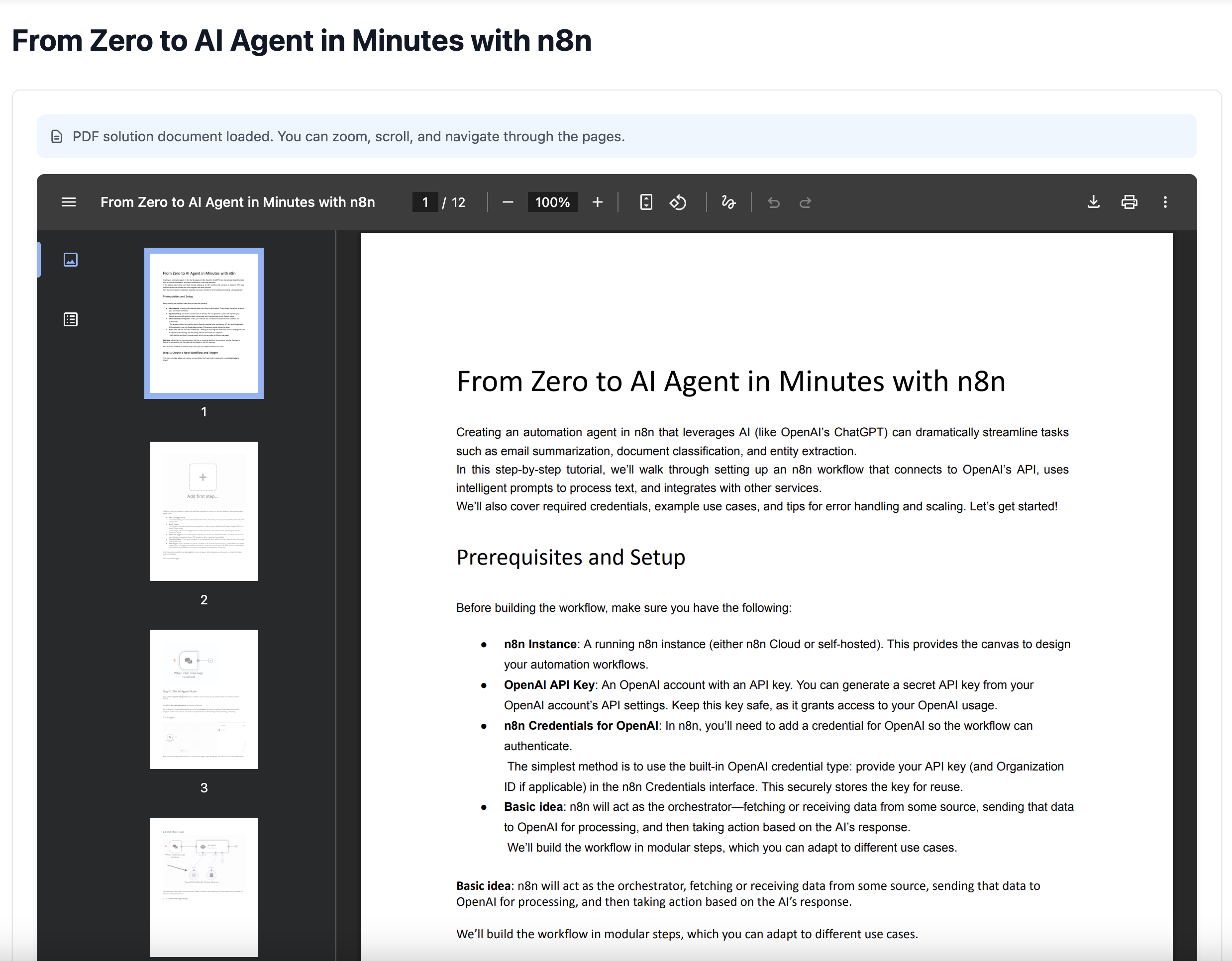Rotate the document counterclockwise
1232x961 pixels.
(678, 202)
